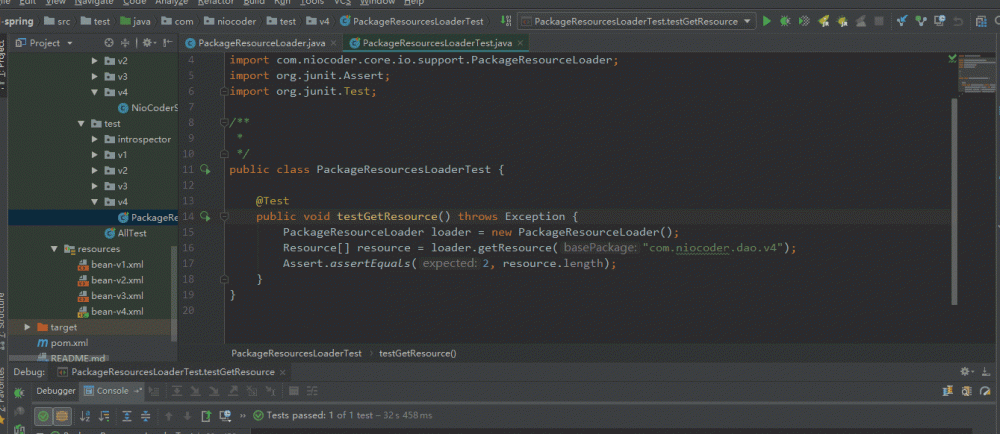Image resolution: width=1000 pixels, height=434 pixels.
Task: Close the debug session tab
Action: (283, 372)
